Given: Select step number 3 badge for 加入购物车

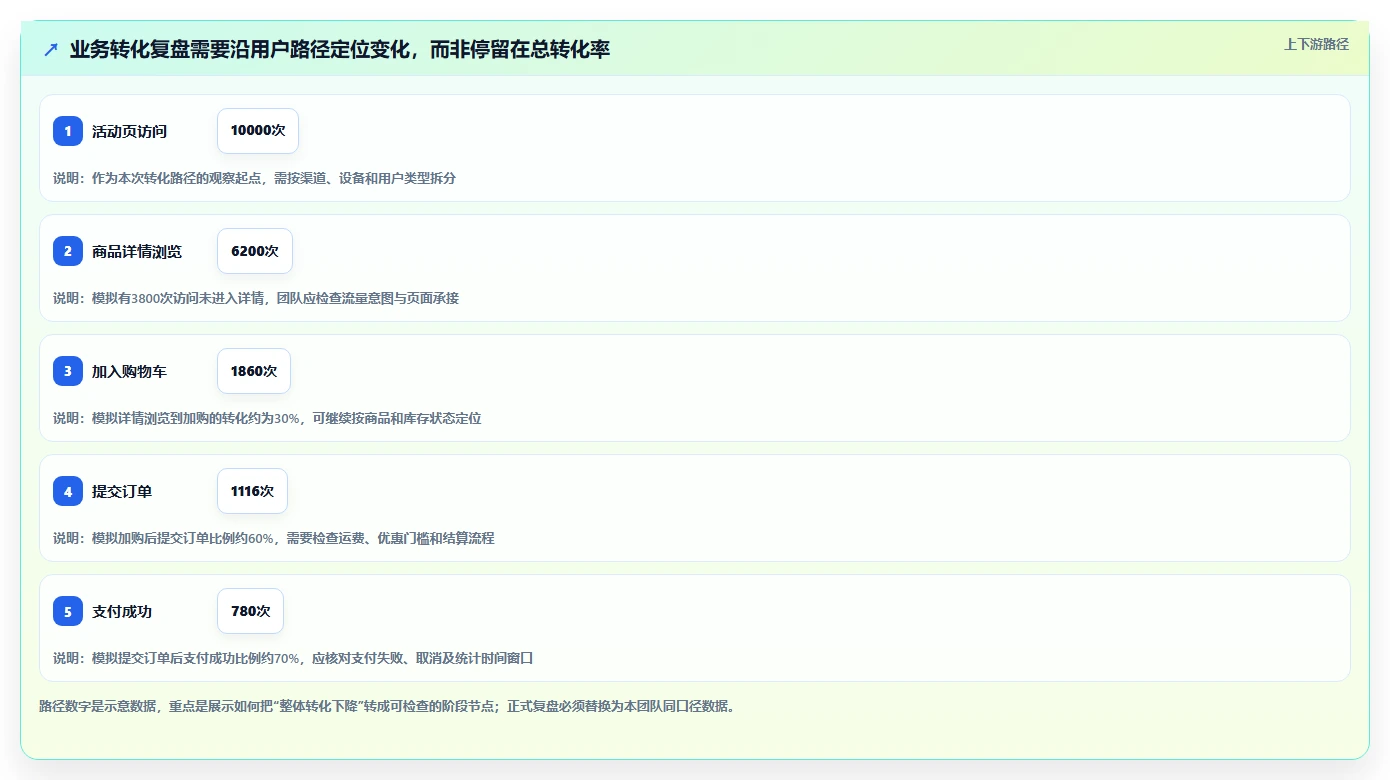Looking at the screenshot, I should pos(68,371).
